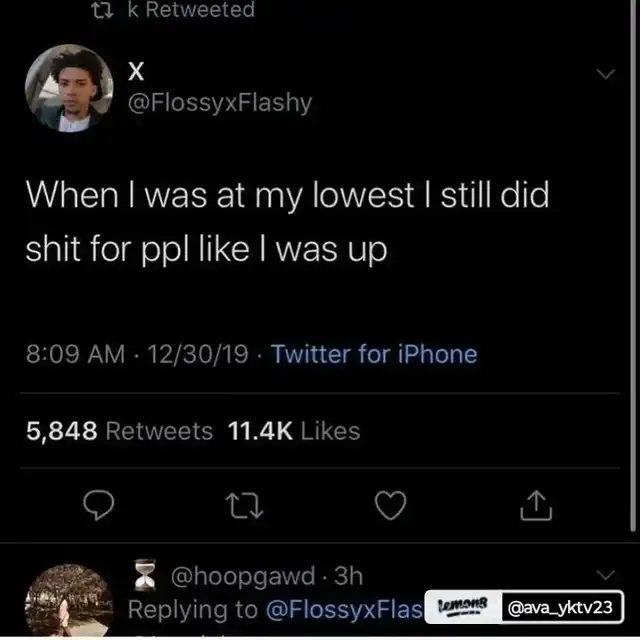Open FlossyxFlashy's profile picture

click(68, 88)
